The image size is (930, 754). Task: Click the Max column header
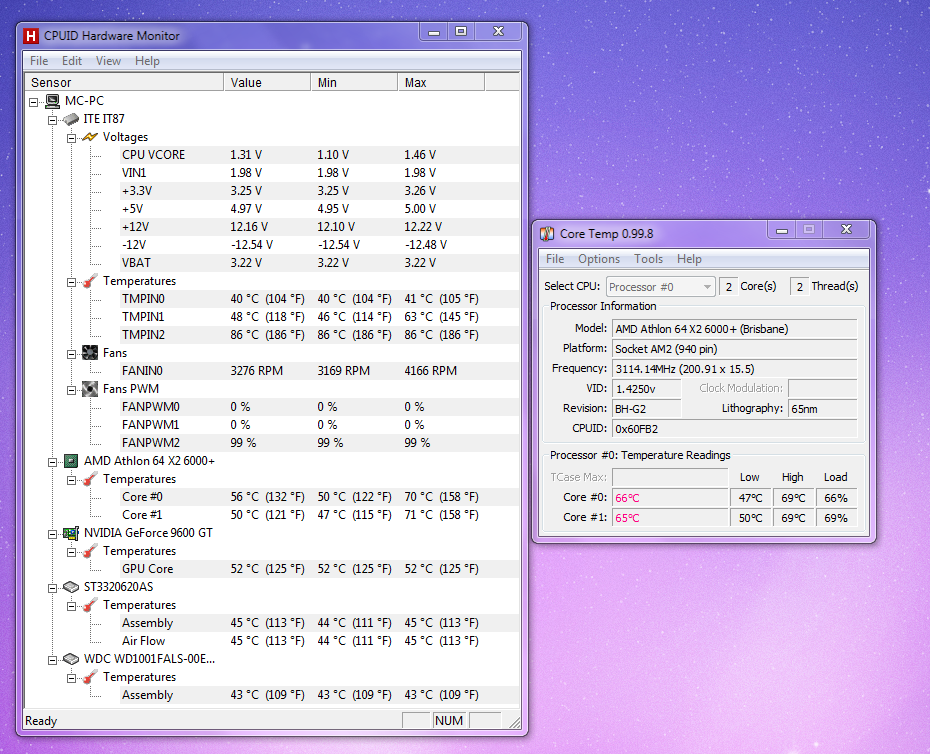pyautogui.click(x=441, y=82)
